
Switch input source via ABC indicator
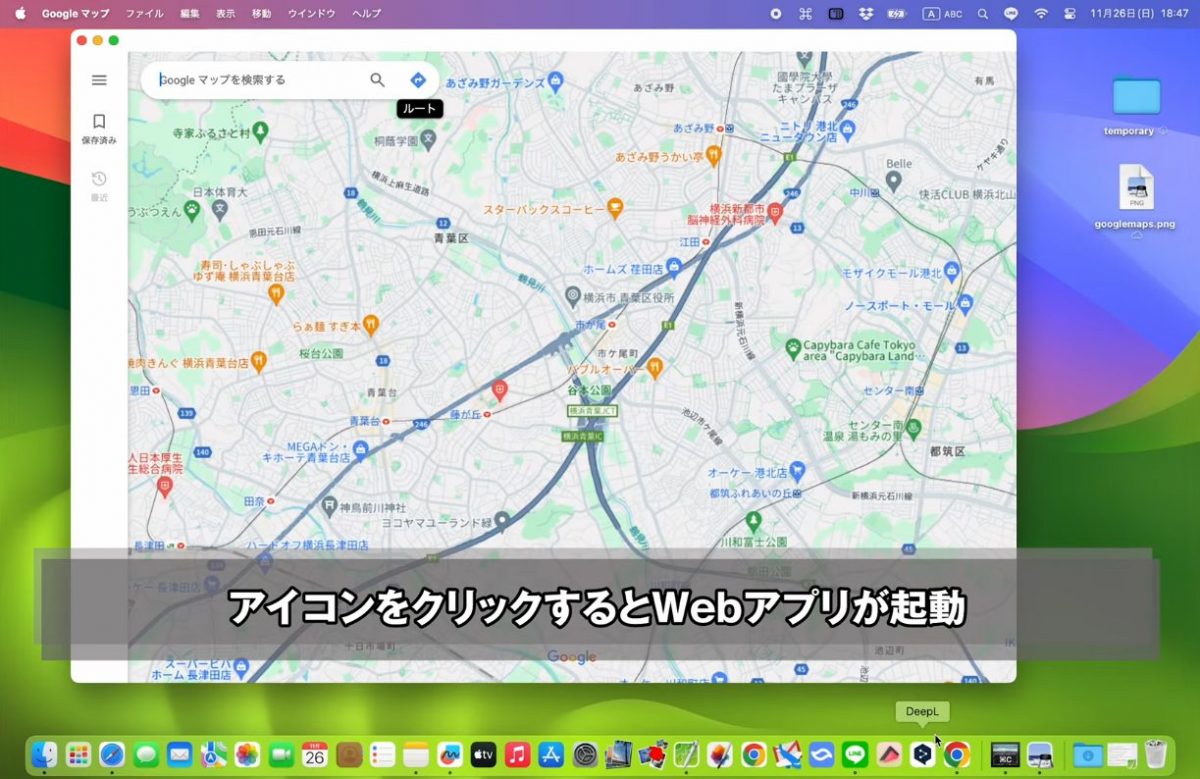point(943,14)
